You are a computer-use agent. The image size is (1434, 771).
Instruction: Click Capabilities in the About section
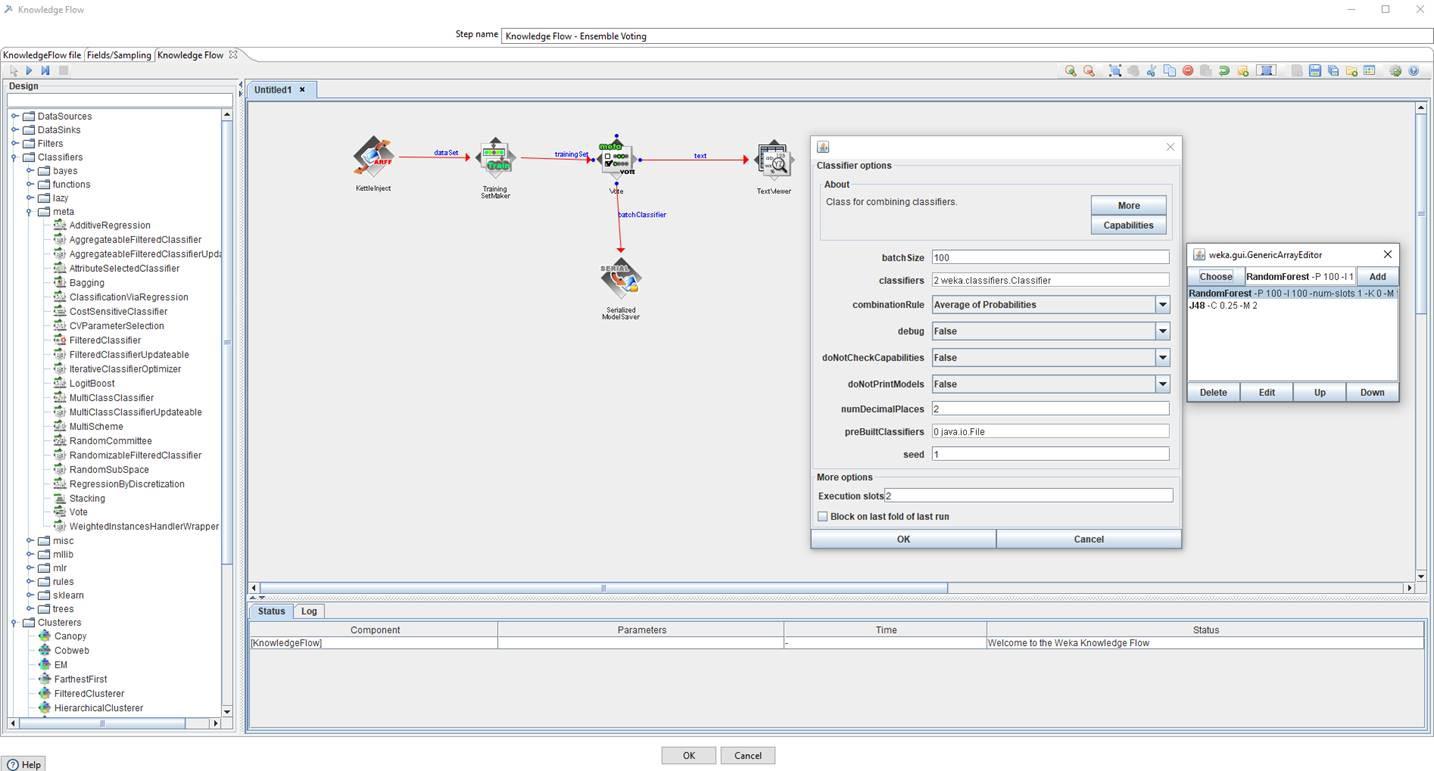[1127, 225]
